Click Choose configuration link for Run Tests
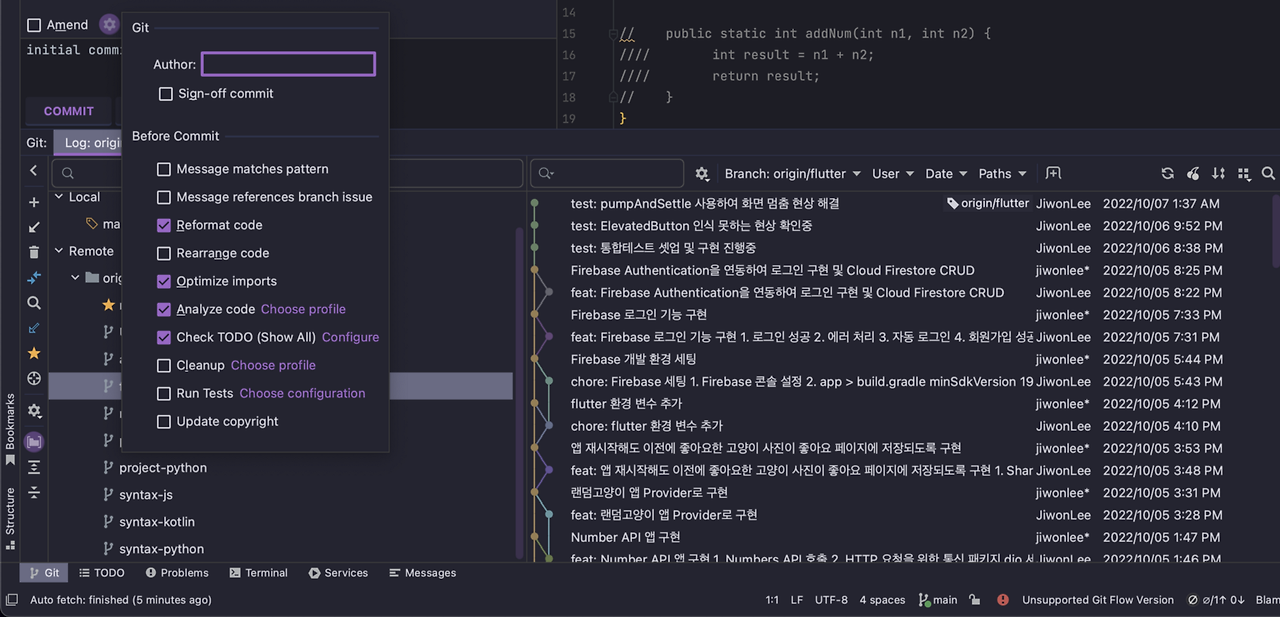Viewport: 1280px width, 617px height. click(x=302, y=393)
